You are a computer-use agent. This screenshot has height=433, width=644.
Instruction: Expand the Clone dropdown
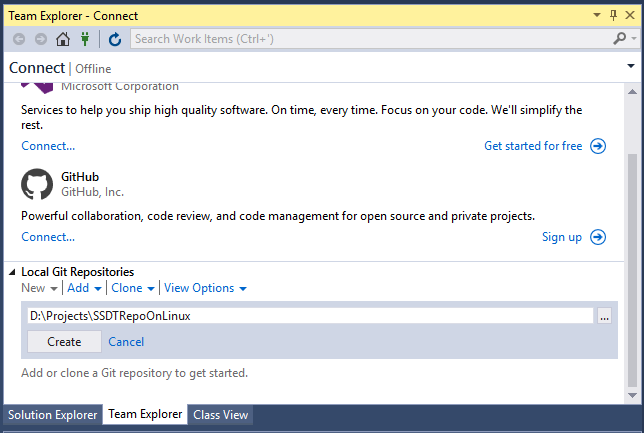click(133, 288)
